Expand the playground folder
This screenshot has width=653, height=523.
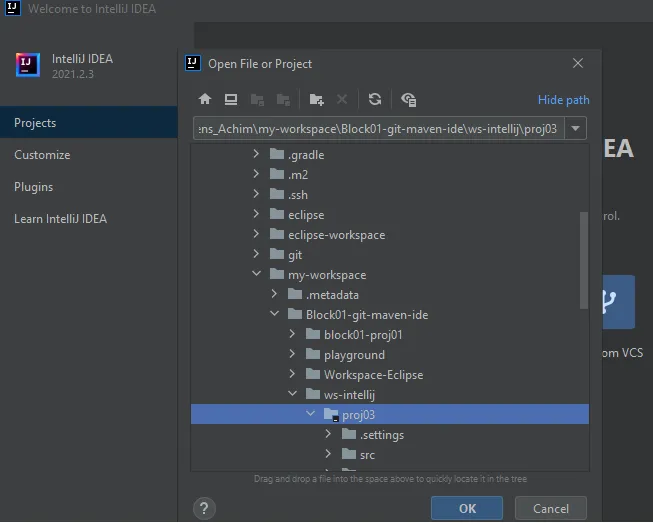(x=292, y=354)
